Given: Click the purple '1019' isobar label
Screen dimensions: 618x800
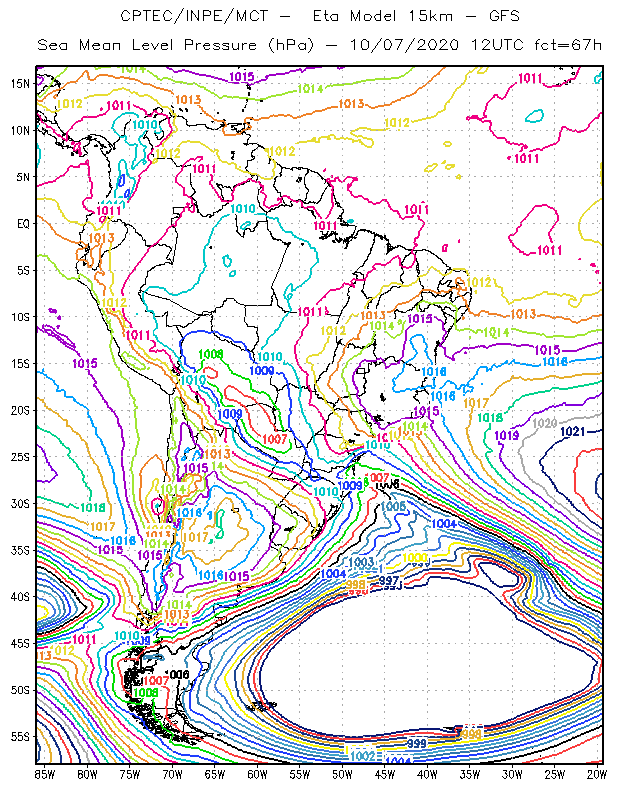Looking at the screenshot, I should tap(507, 436).
